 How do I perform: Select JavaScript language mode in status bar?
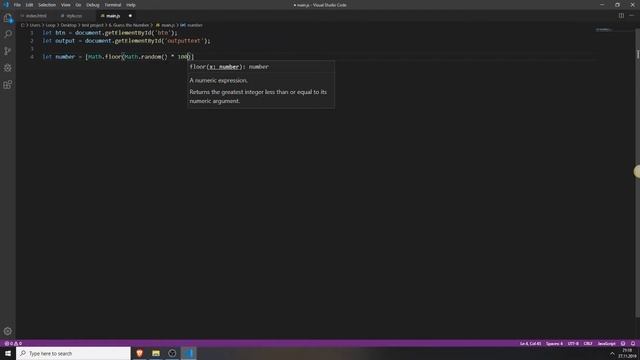pyautogui.click(x=607, y=343)
